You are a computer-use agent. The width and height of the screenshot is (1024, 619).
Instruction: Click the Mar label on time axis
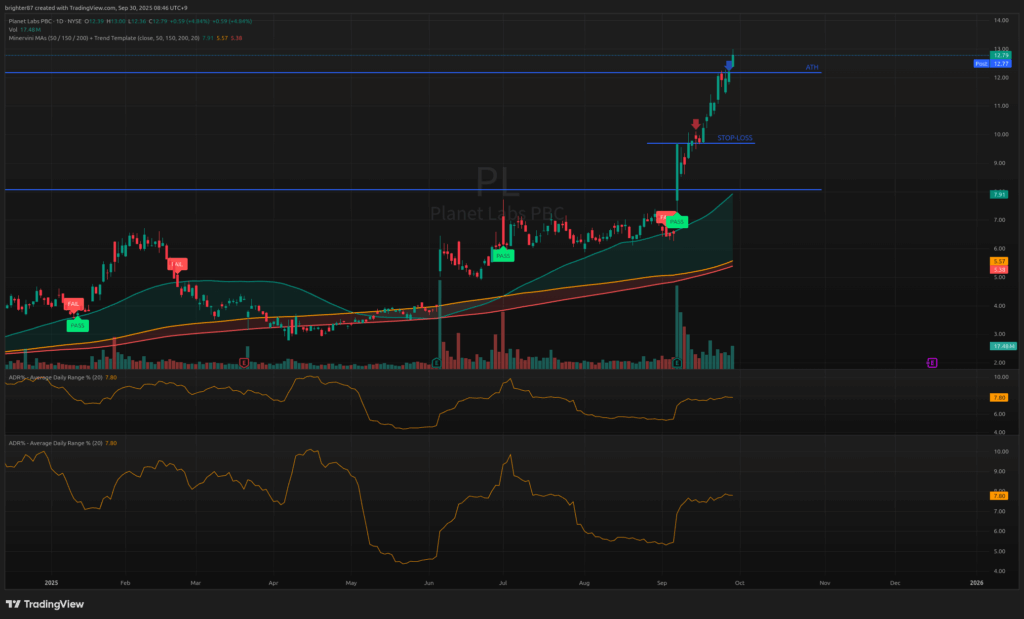click(195, 582)
